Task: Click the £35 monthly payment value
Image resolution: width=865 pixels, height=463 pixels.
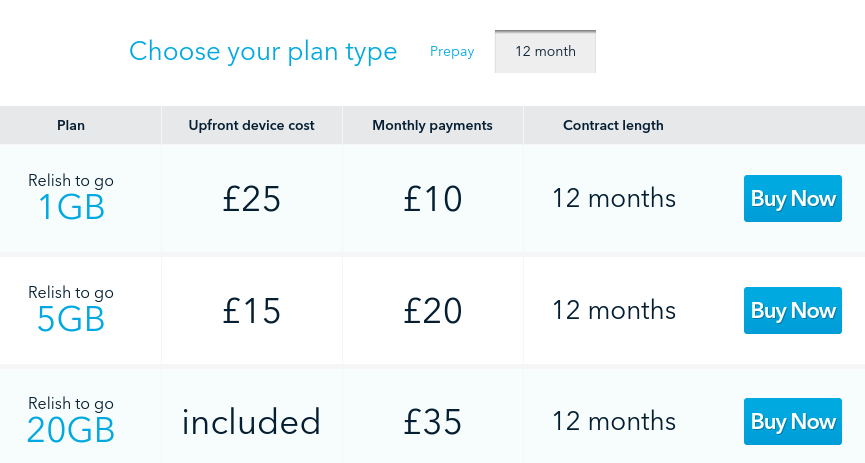Action: pos(432,422)
